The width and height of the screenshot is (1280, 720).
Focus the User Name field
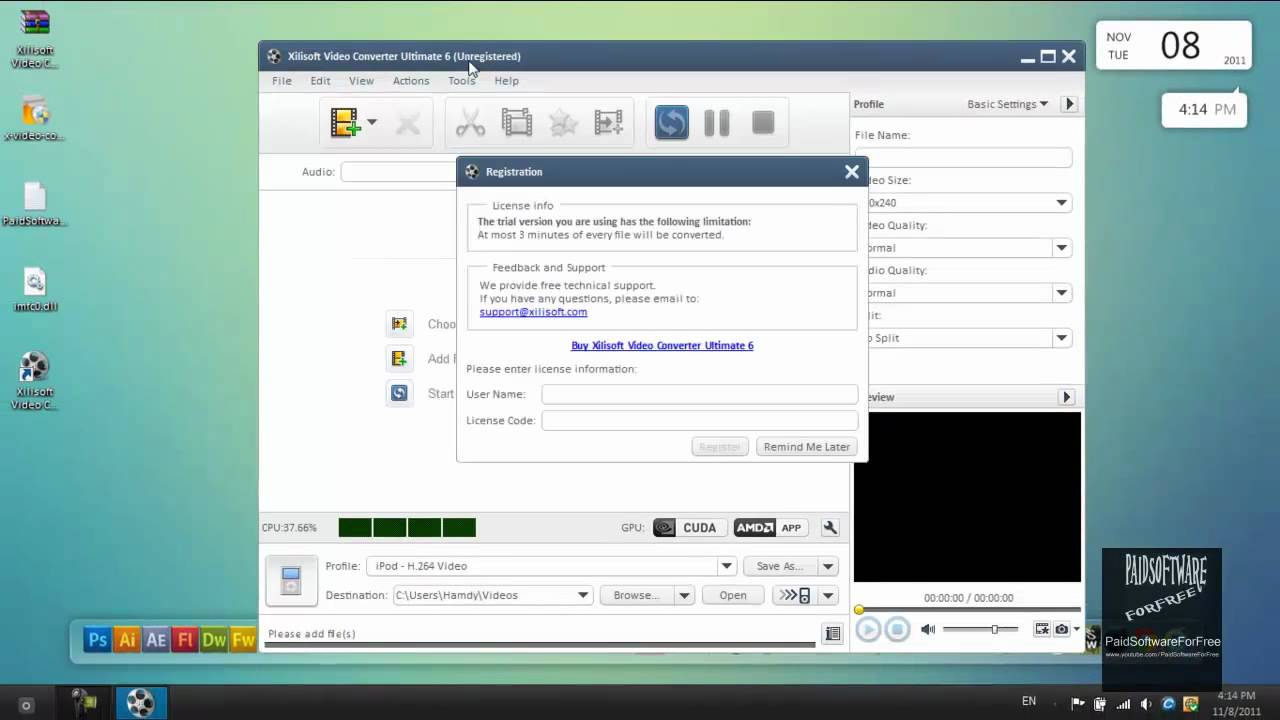click(699, 394)
